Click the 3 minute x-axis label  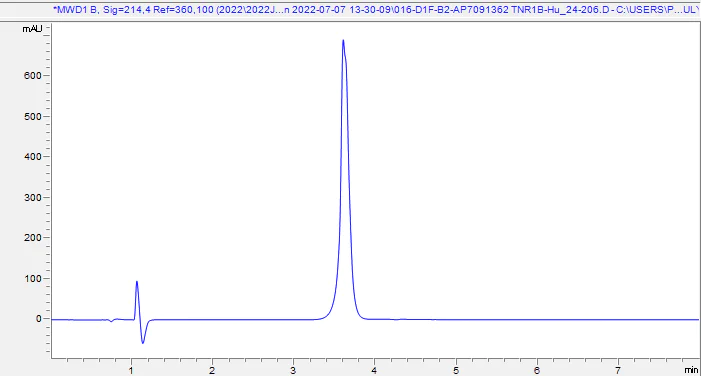293,370
